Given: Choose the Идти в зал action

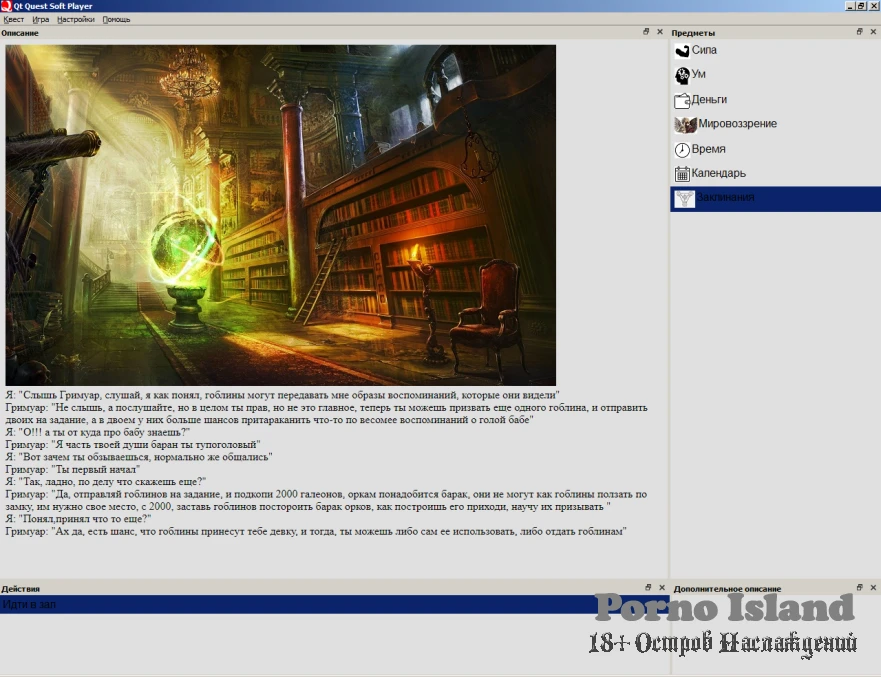Looking at the screenshot, I should click(30, 604).
